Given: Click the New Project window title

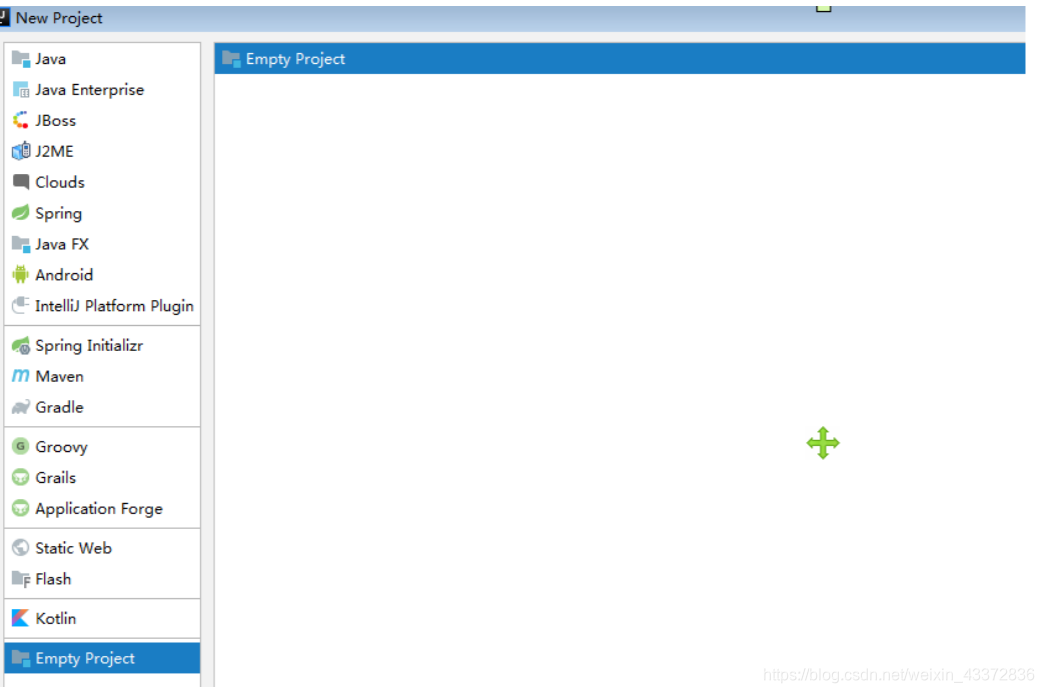Looking at the screenshot, I should click(59, 18).
